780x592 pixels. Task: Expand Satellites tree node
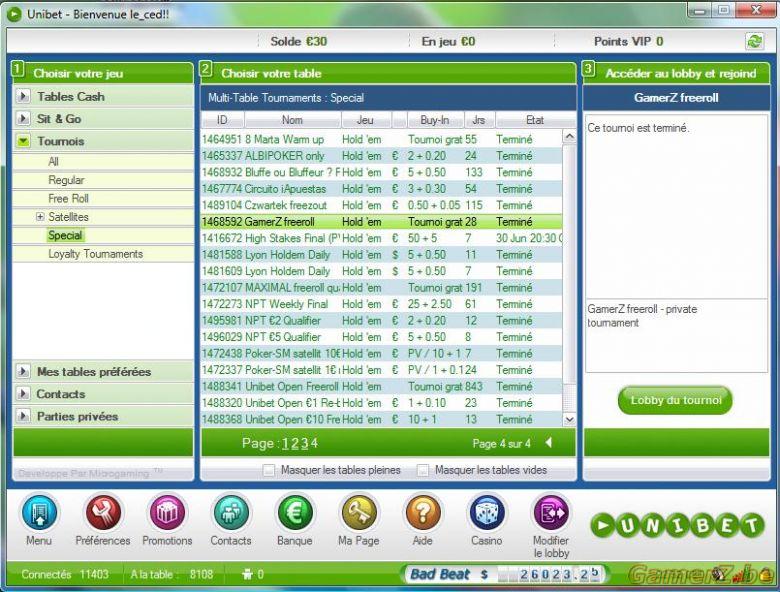[x=40, y=217]
